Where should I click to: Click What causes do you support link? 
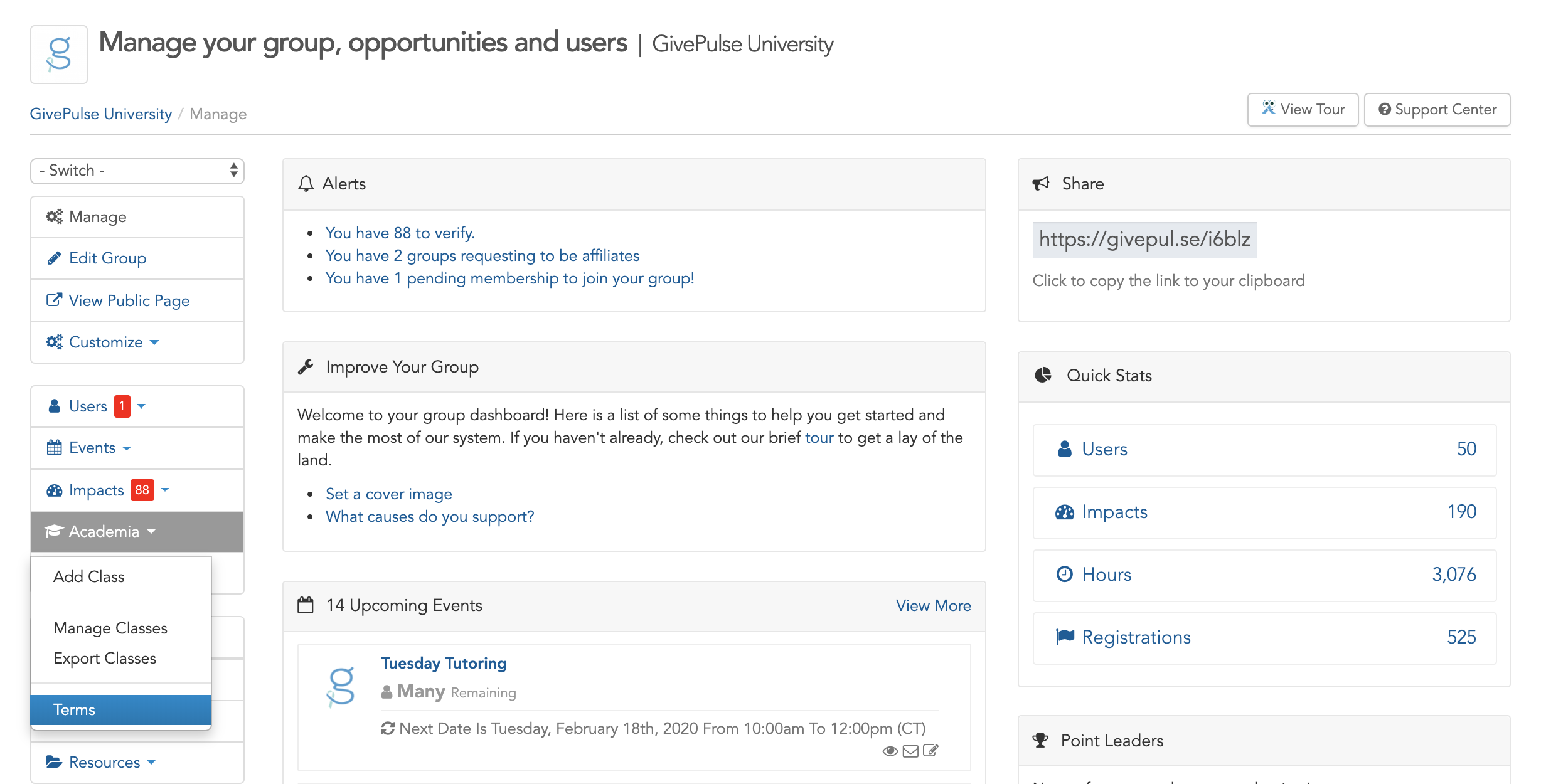(430, 516)
